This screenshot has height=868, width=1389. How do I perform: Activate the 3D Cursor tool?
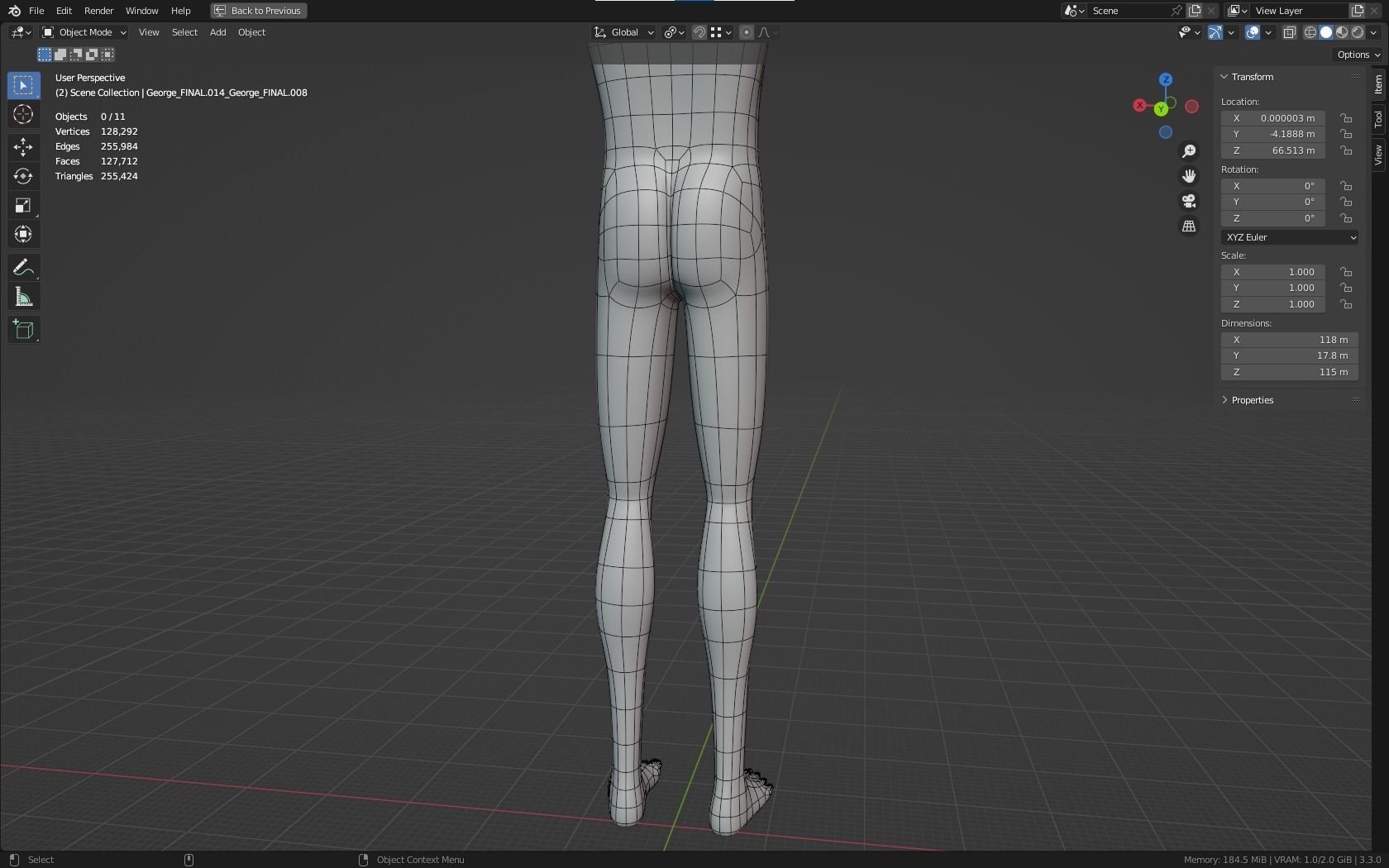[23, 114]
